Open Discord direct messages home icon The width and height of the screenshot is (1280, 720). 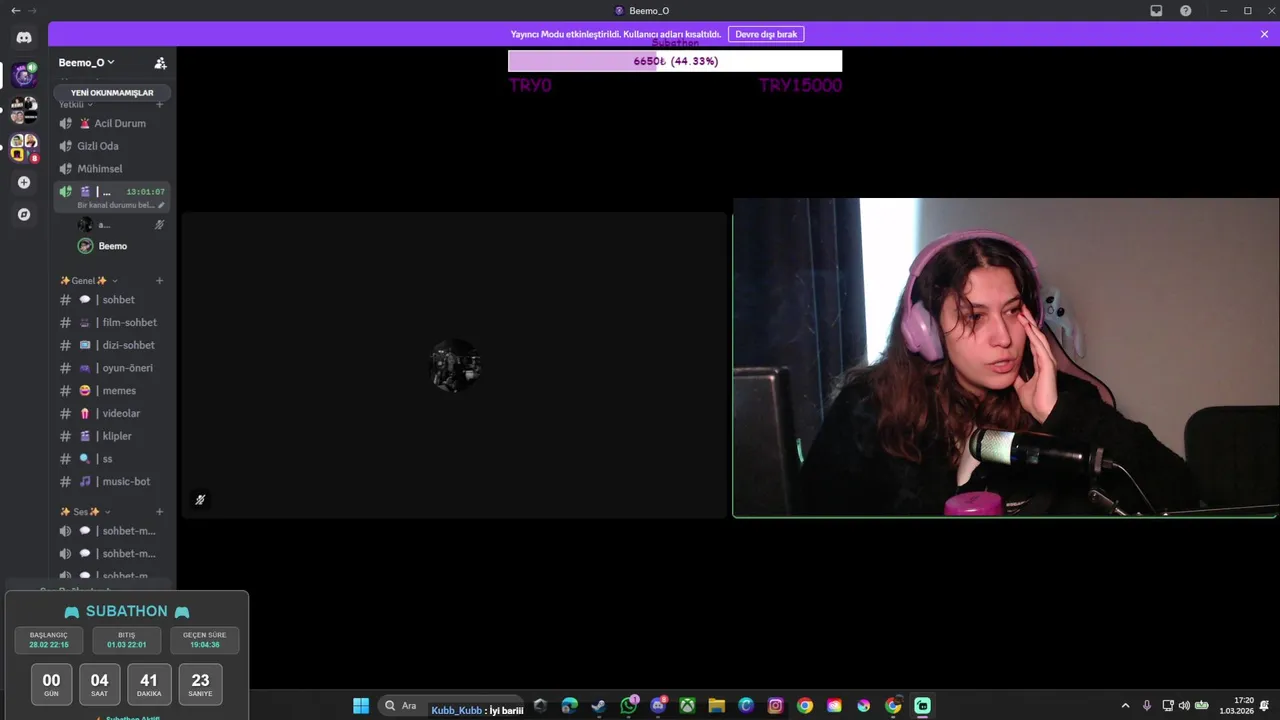(24, 37)
